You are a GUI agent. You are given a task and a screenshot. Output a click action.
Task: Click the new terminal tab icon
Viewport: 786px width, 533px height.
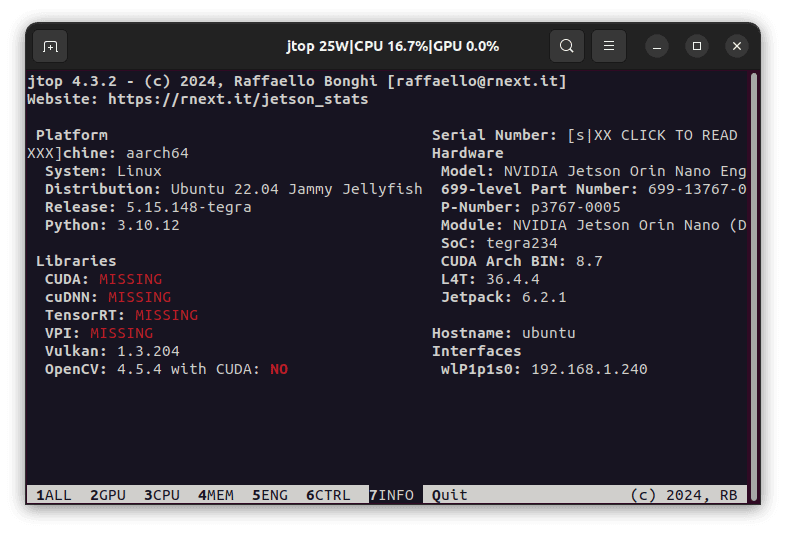[50, 46]
